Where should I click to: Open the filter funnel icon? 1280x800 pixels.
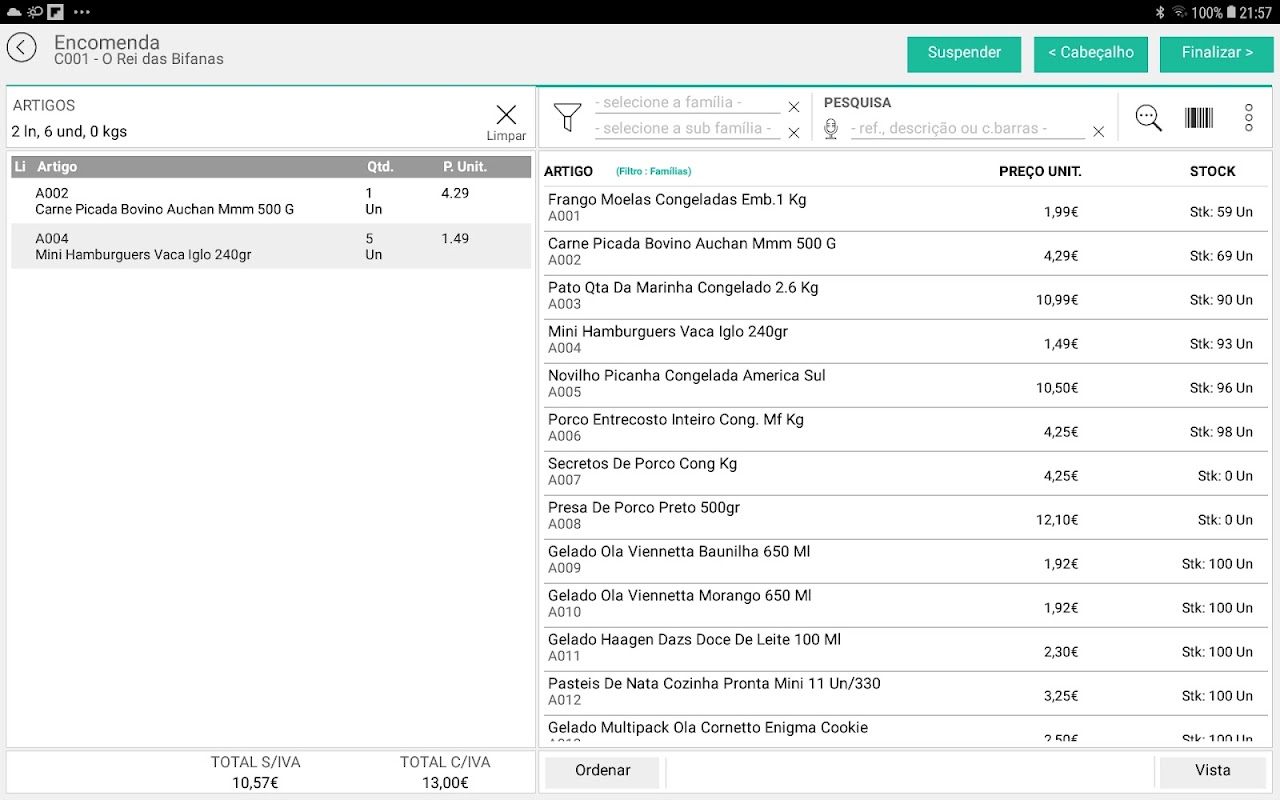pyautogui.click(x=567, y=117)
